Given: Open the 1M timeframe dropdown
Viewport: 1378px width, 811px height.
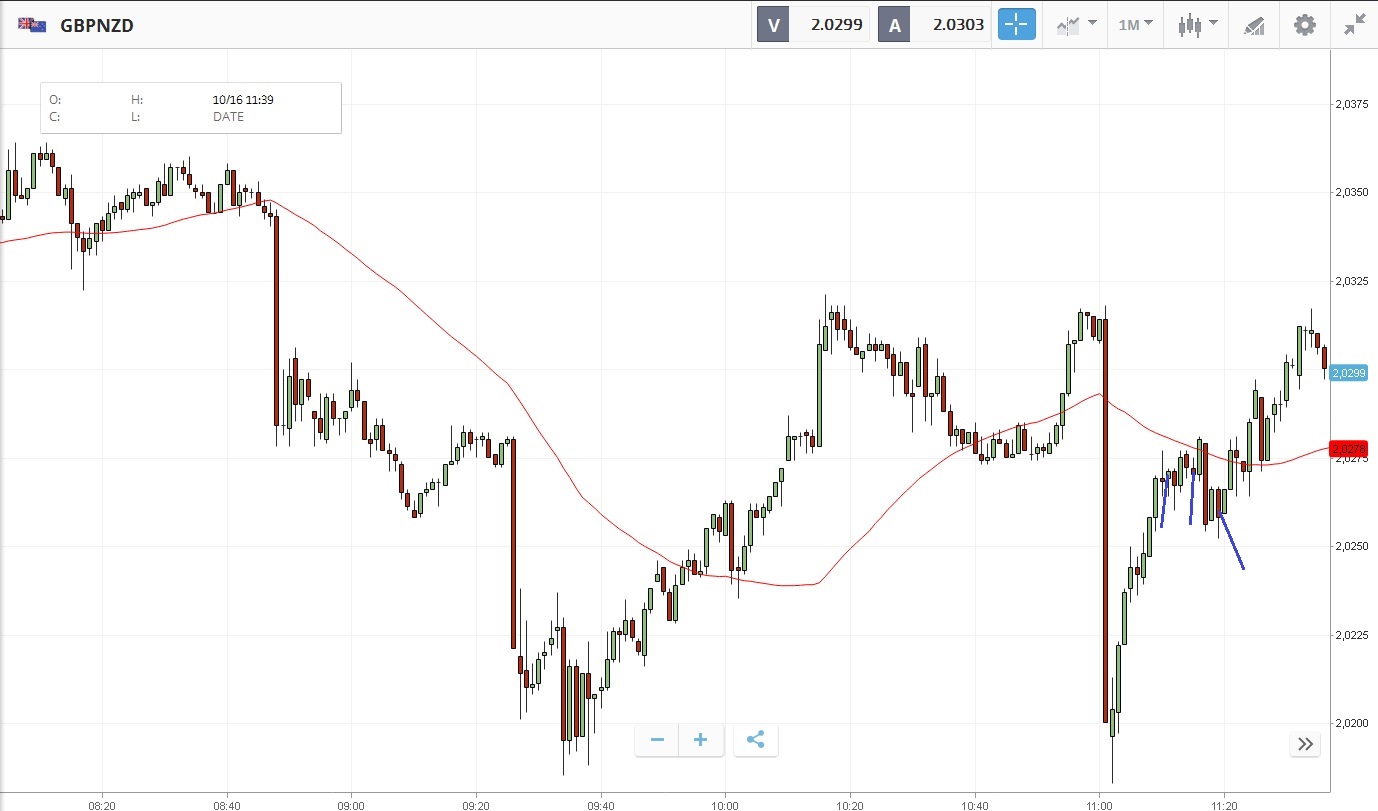Looking at the screenshot, I should coord(1135,25).
